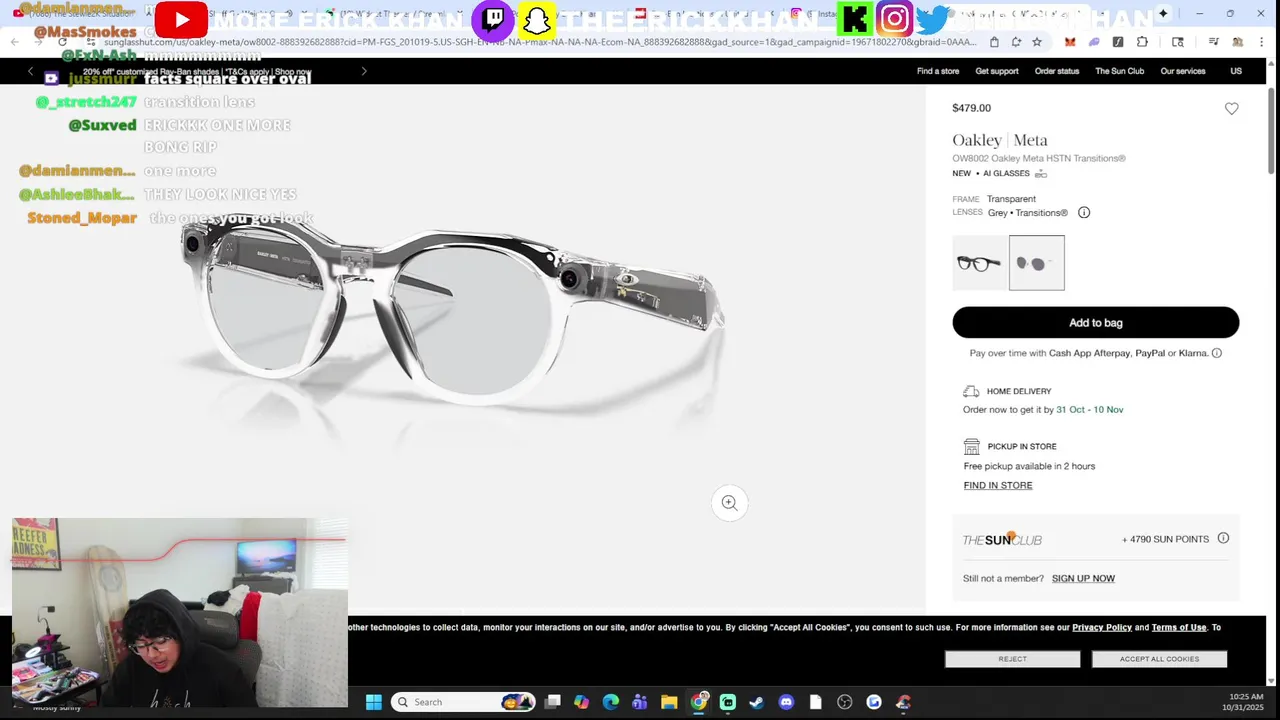Accept all cookies in the banner
Screen dimensions: 1280x720
(1159, 659)
